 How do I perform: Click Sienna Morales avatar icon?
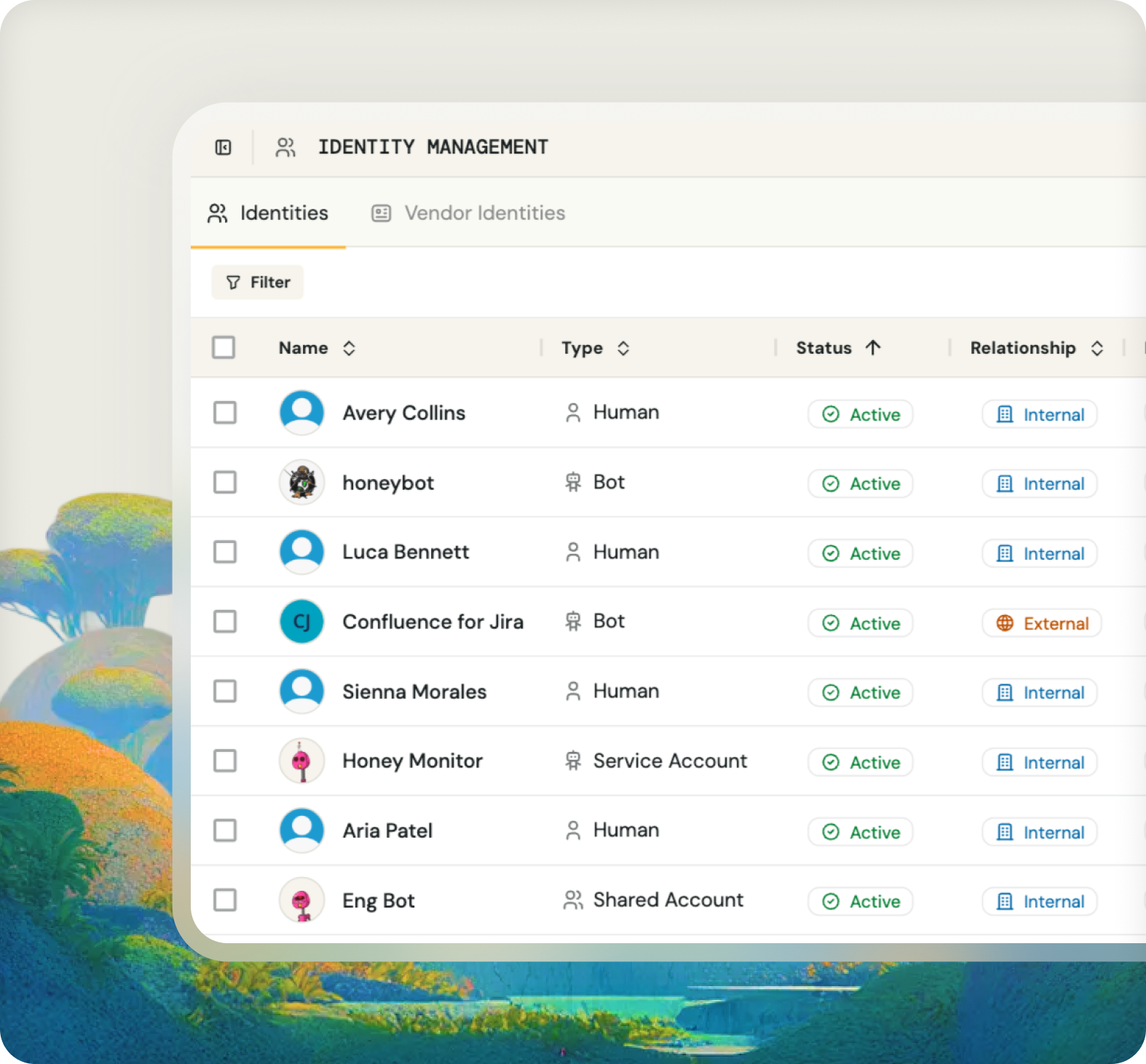(302, 691)
